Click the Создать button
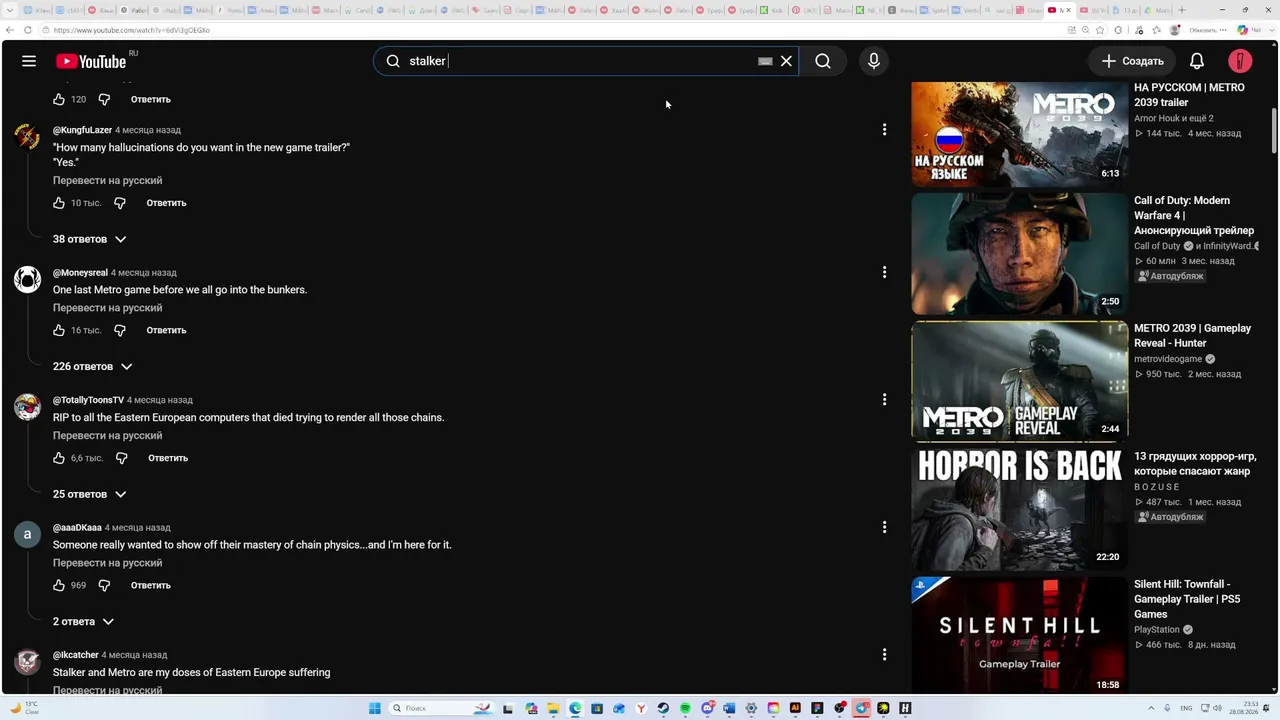 click(1133, 61)
